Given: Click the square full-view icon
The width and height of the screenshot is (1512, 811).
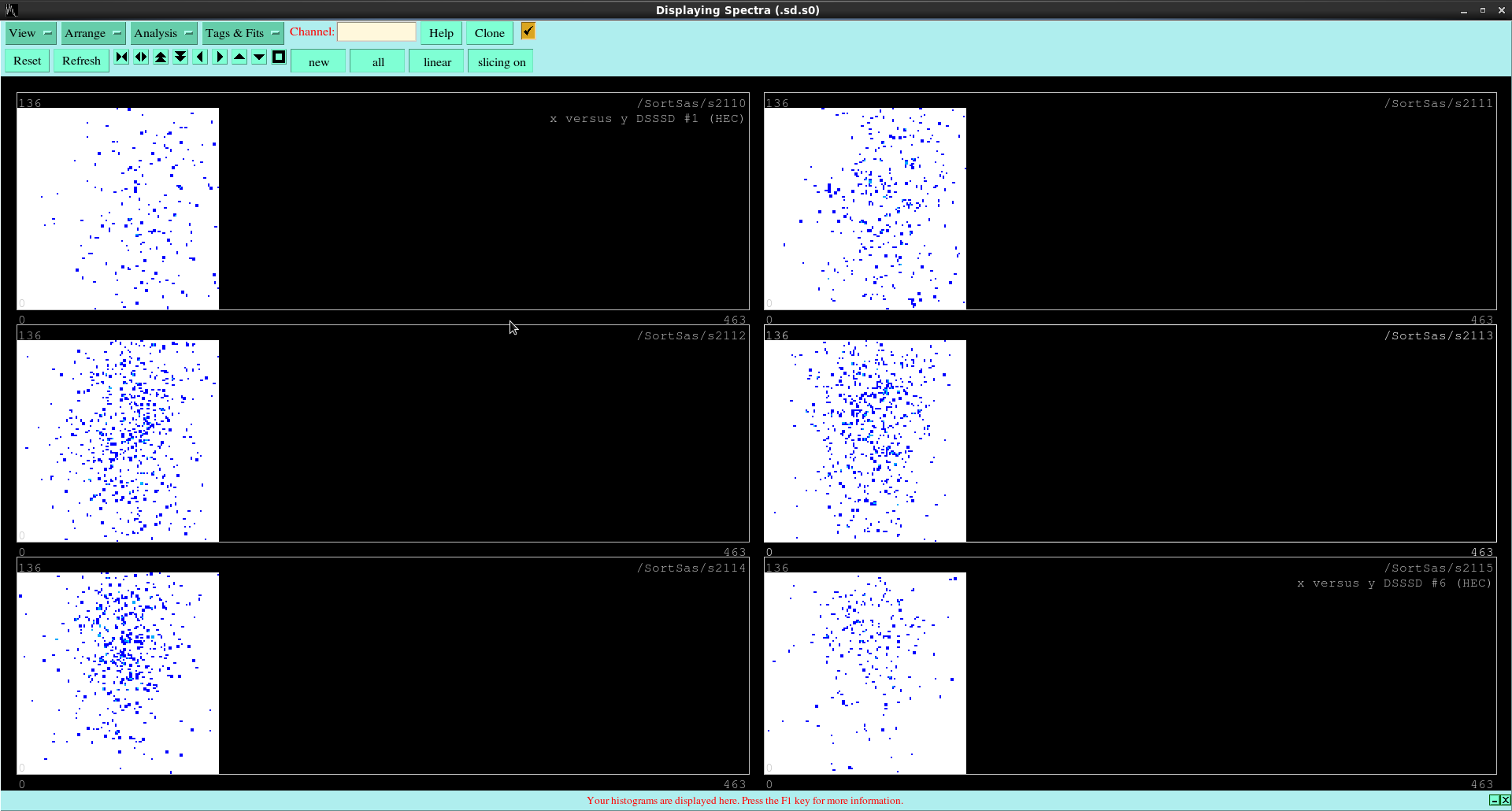Looking at the screenshot, I should tap(279, 57).
